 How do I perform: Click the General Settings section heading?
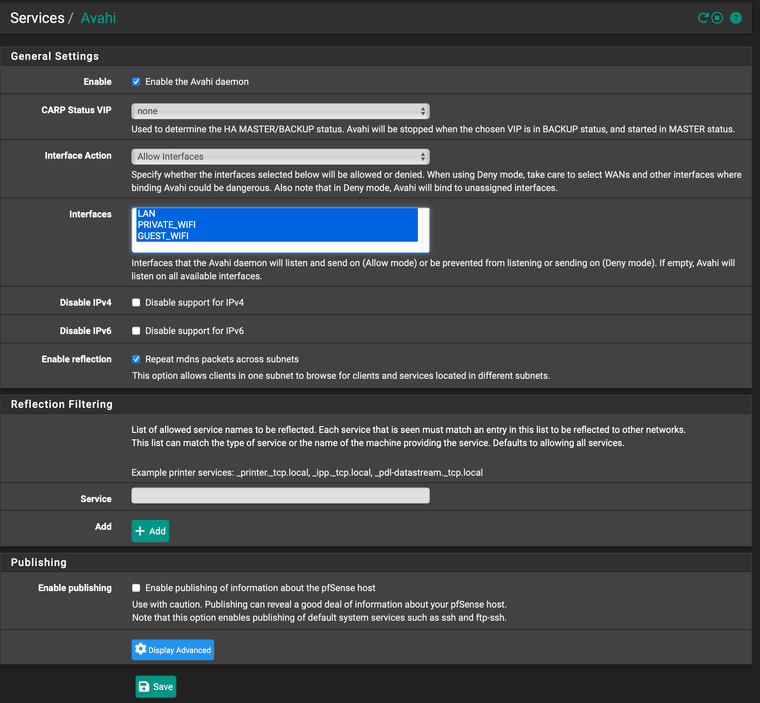(55, 56)
